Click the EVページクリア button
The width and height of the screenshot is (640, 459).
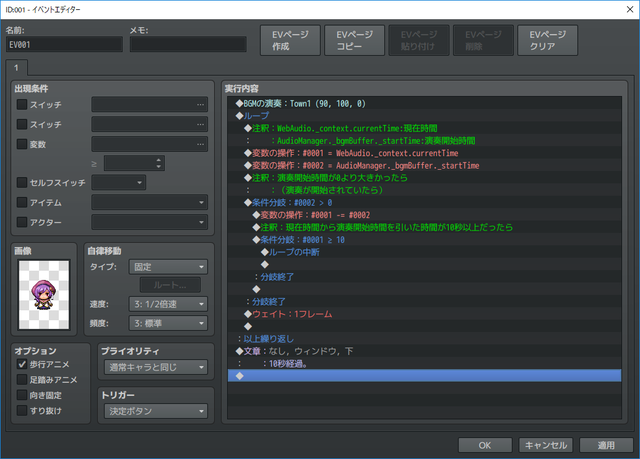coord(547,40)
